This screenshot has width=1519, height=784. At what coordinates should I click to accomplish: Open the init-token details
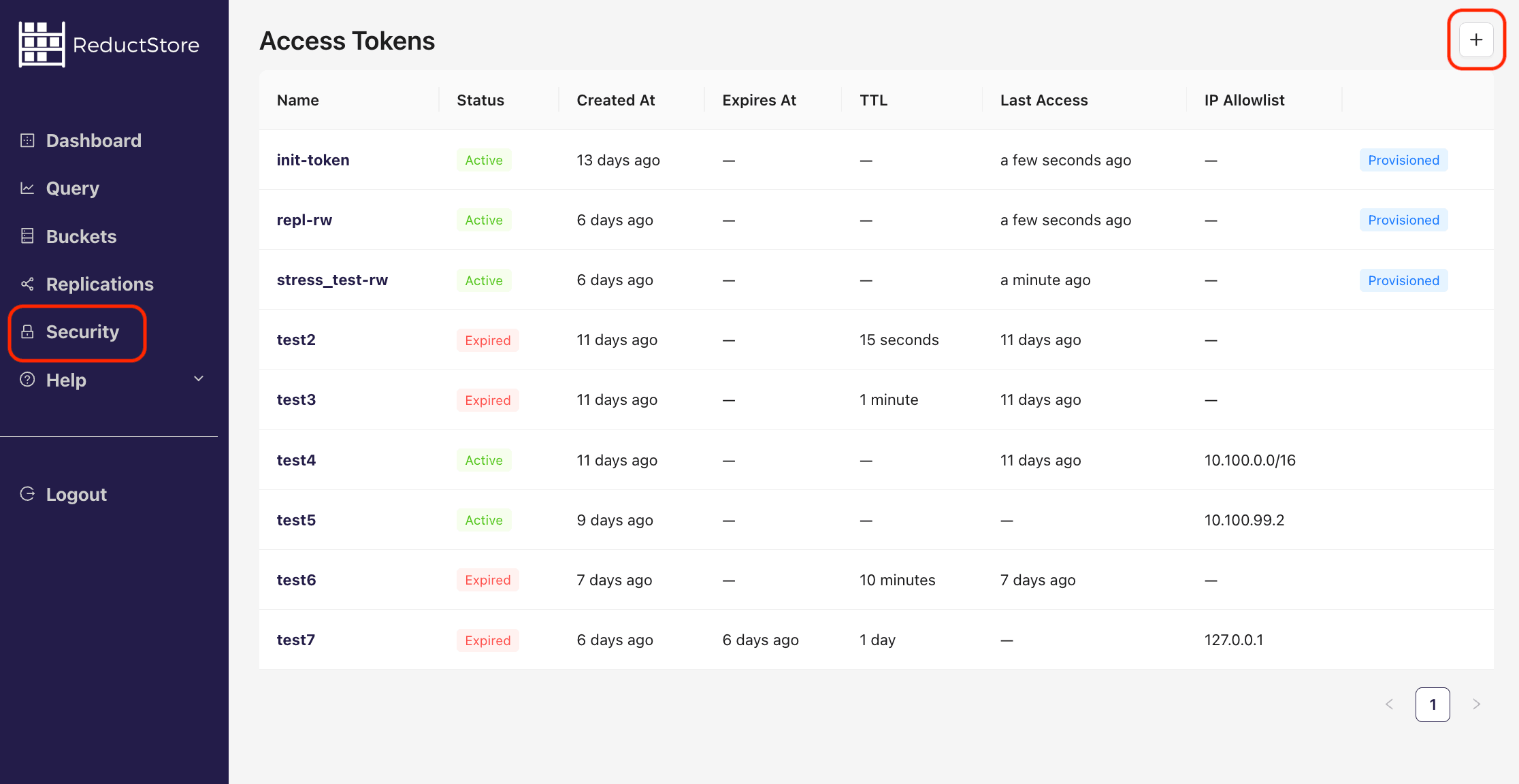click(312, 160)
